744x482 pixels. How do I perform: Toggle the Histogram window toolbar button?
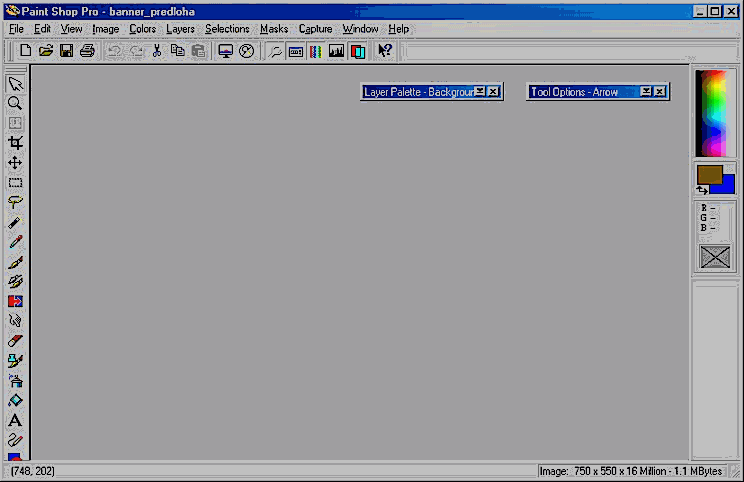[336, 51]
